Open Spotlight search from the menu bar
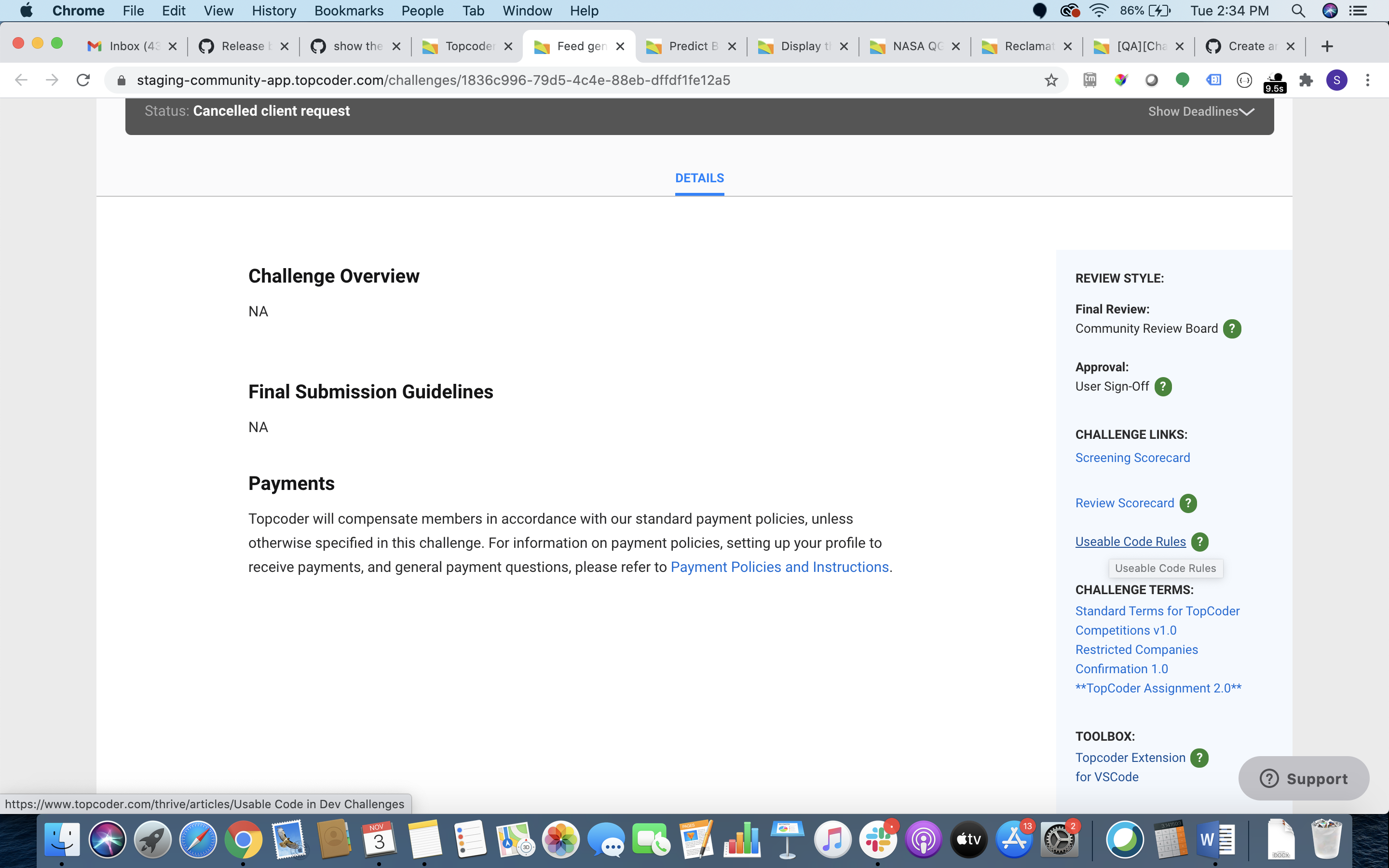 tap(1298, 10)
